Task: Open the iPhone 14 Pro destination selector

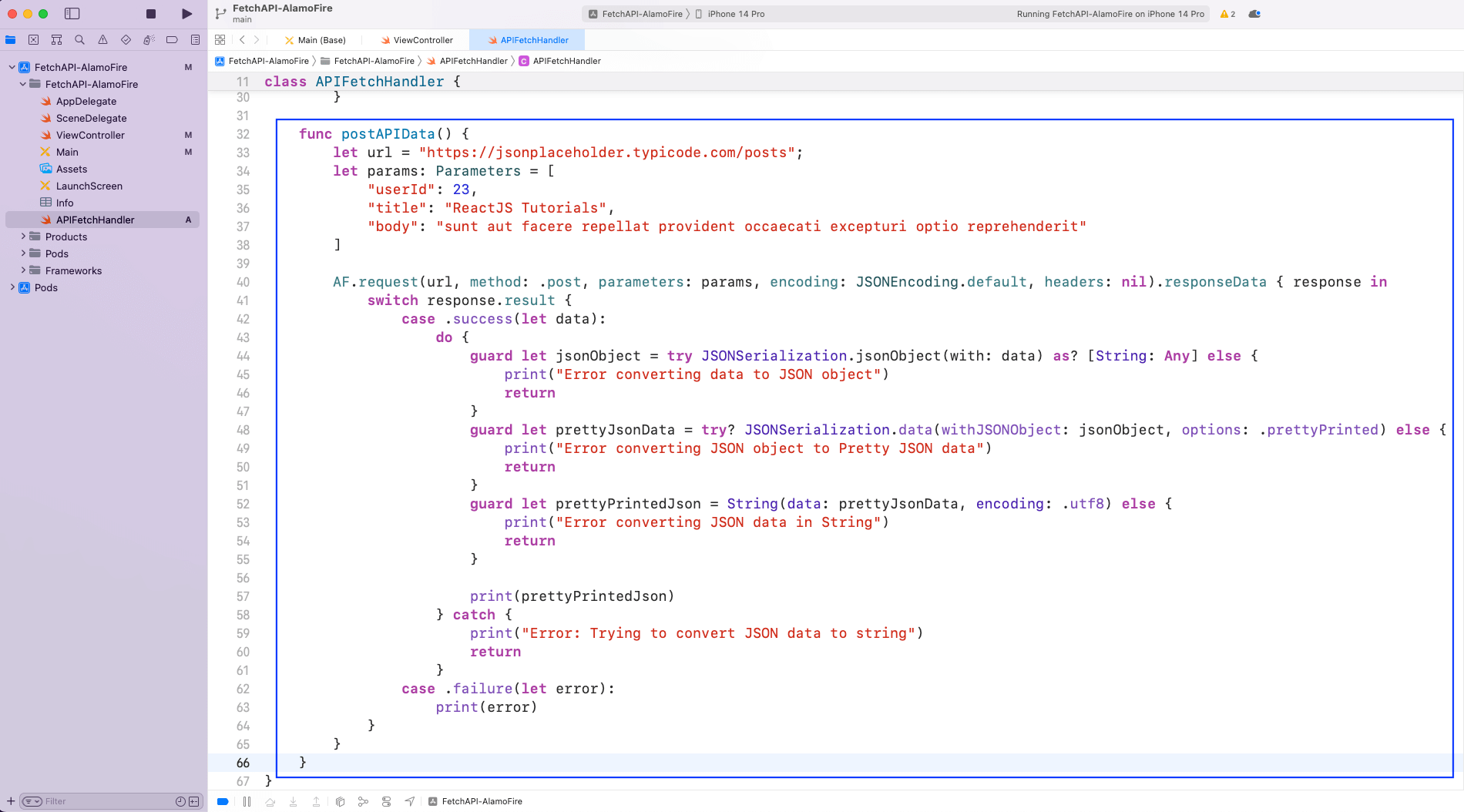Action: [x=735, y=14]
